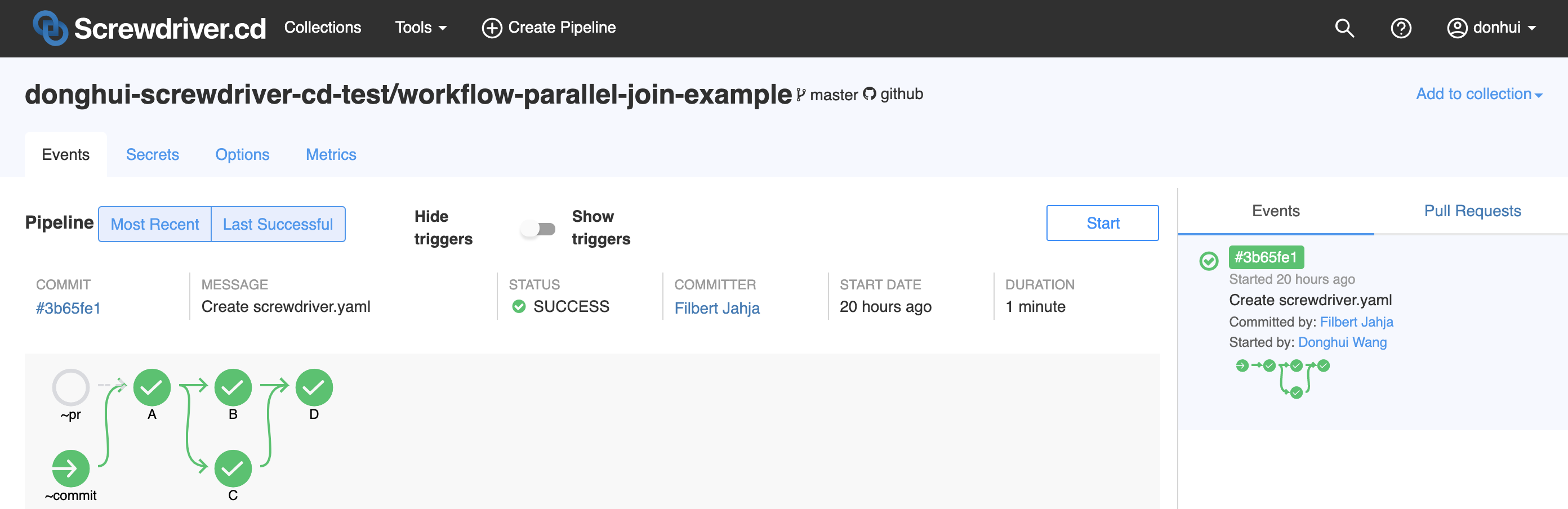This screenshot has width=1568, height=509.
Task: Click Screwdriver.cd brand name text
Action: point(170,29)
